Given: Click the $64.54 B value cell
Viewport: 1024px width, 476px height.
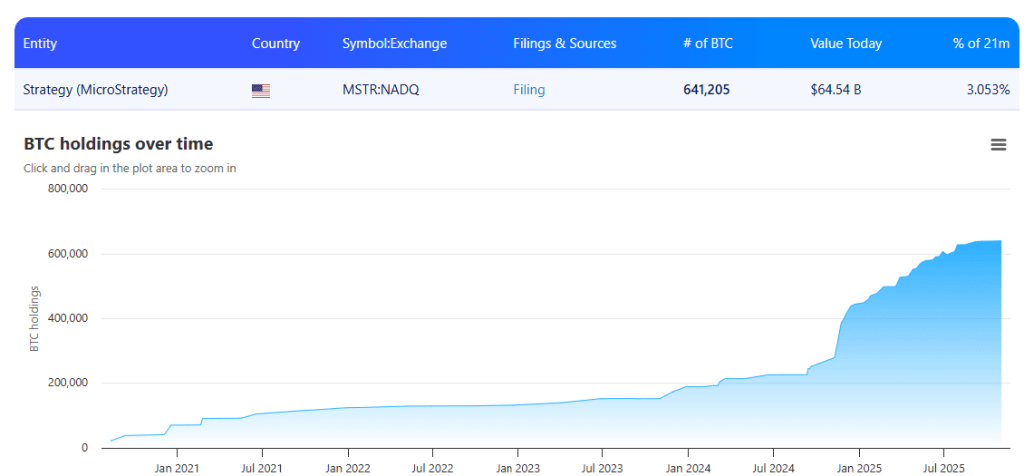Looking at the screenshot, I should 835,90.
